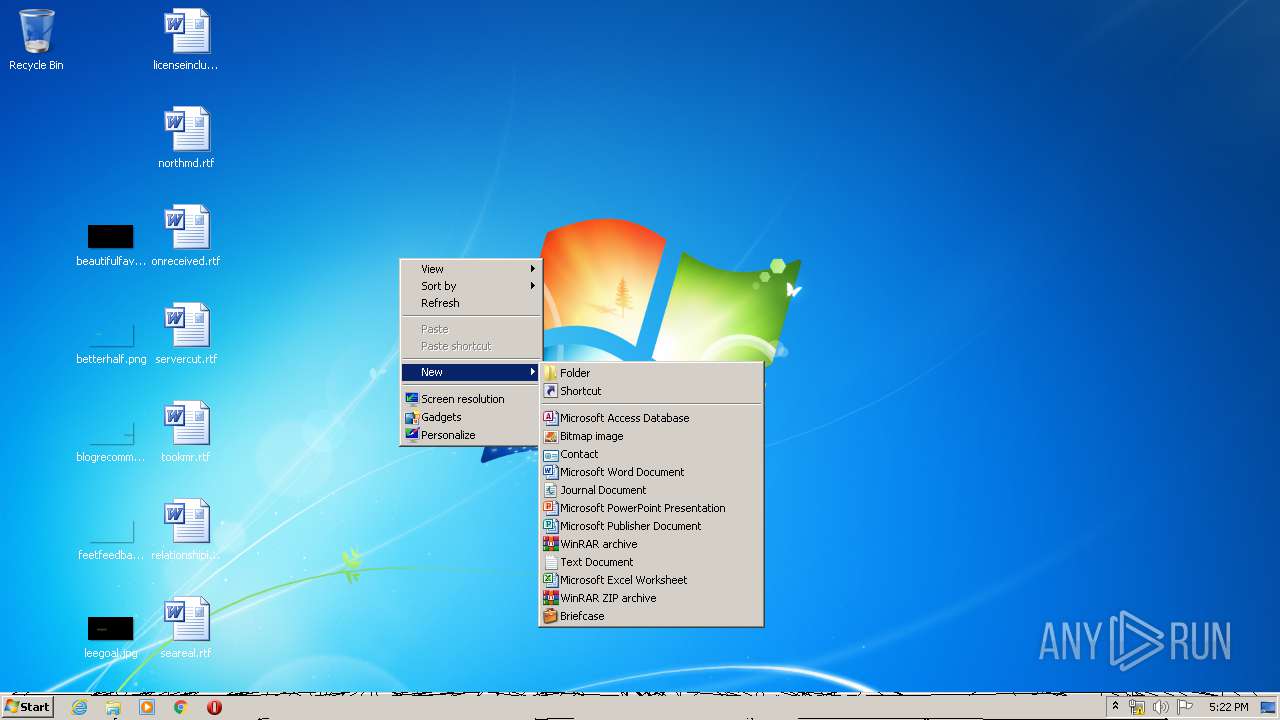
Task: Select the northmd.rtf file icon
Action: (186, 138)
